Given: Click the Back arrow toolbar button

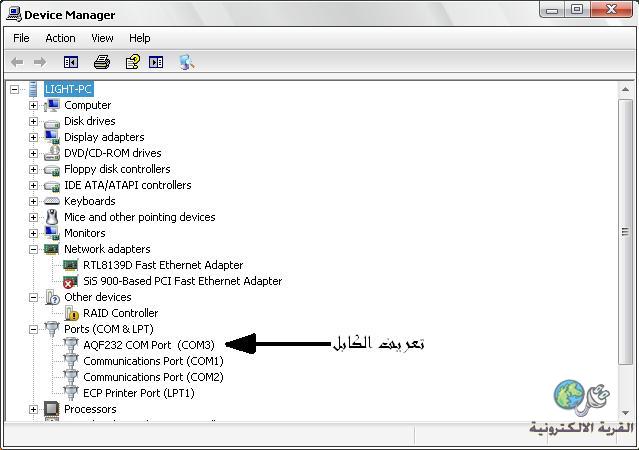Looking at the screenshot, I should pyautogui.click(x=17, y=62).
